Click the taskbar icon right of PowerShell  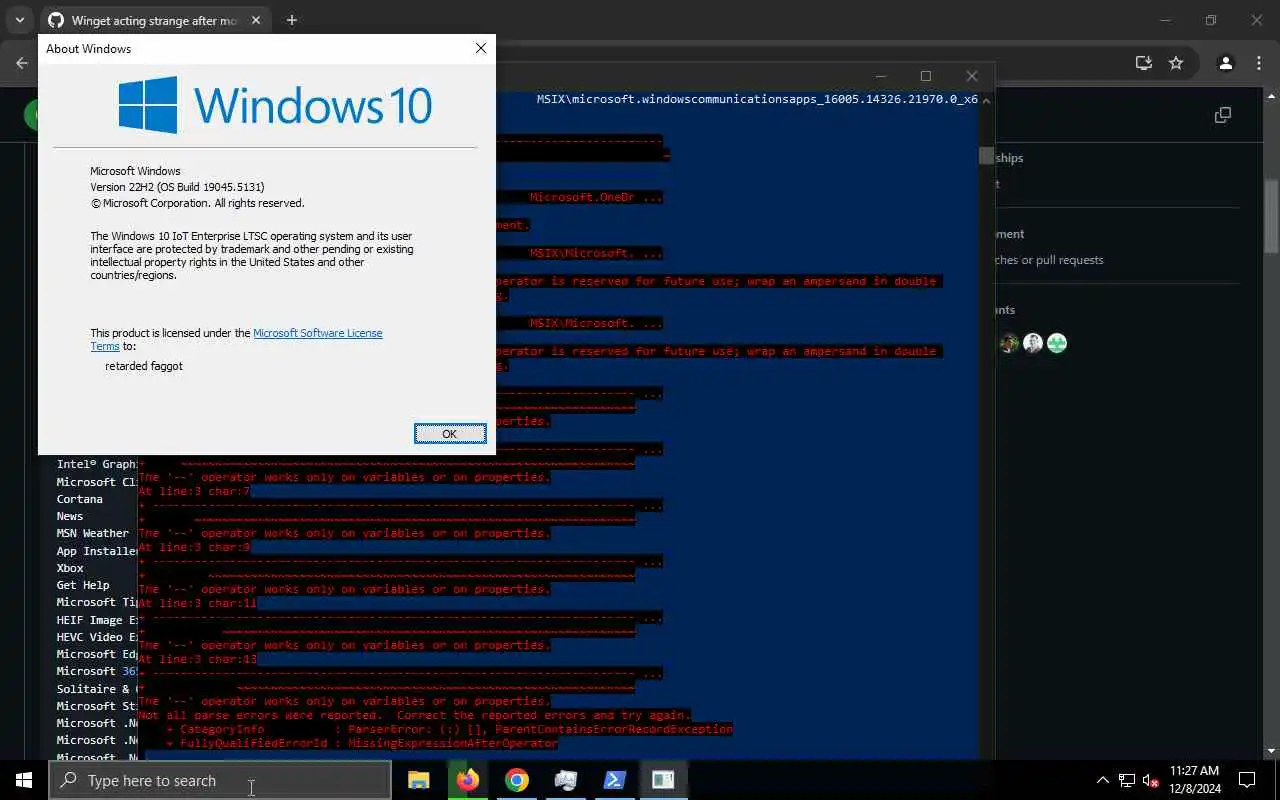tap(663, 780)
